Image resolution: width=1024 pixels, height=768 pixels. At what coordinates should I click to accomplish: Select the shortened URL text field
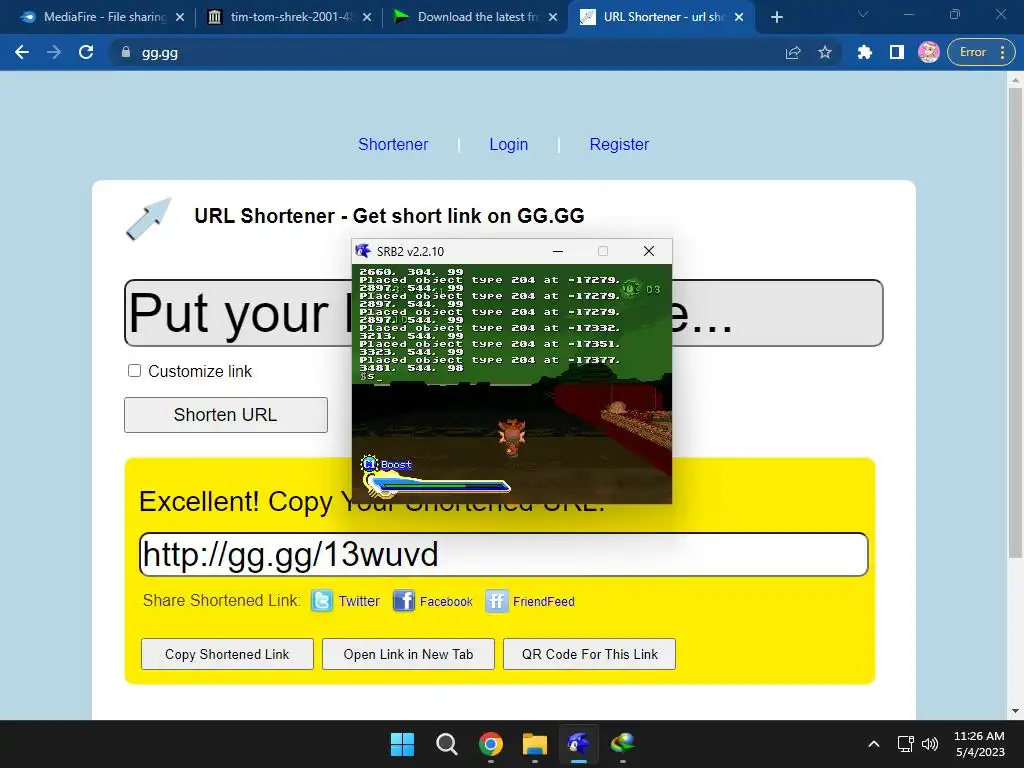[x=504, y=554]
